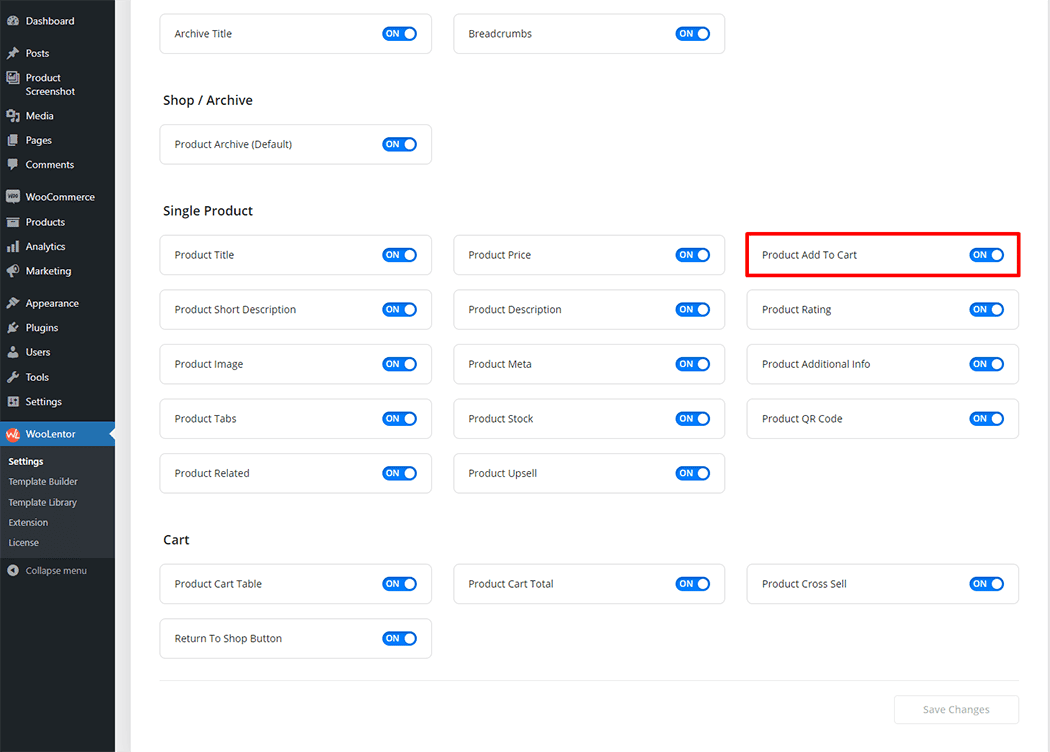Click the Plugins icon in sidebar
Screen dimensions: 1050x752
pyautogui.click(x=13, y=328)
